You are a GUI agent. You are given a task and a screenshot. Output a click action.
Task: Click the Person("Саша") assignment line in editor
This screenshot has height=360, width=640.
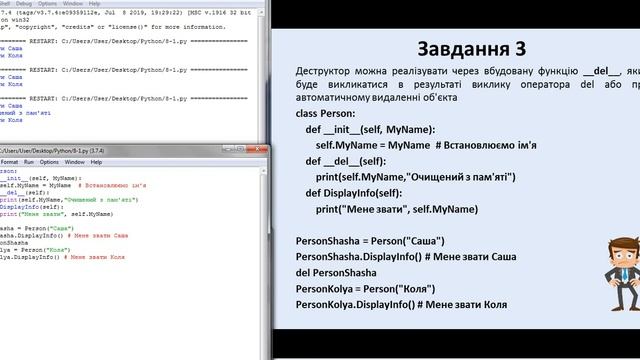(x=37, y=229)
